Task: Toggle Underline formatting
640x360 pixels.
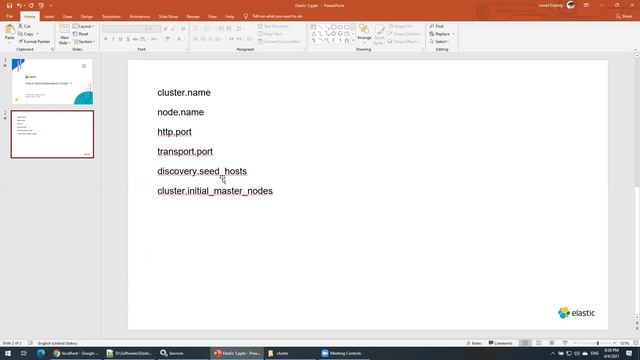Action: click(120, 39)
